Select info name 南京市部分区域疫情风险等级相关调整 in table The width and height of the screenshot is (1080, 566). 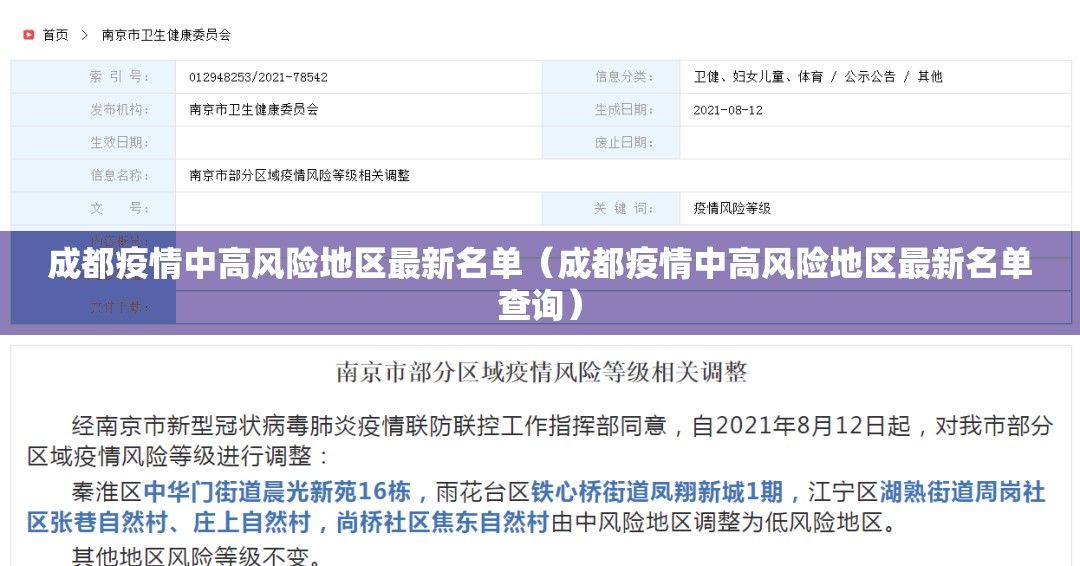click(x=299, y=176)
